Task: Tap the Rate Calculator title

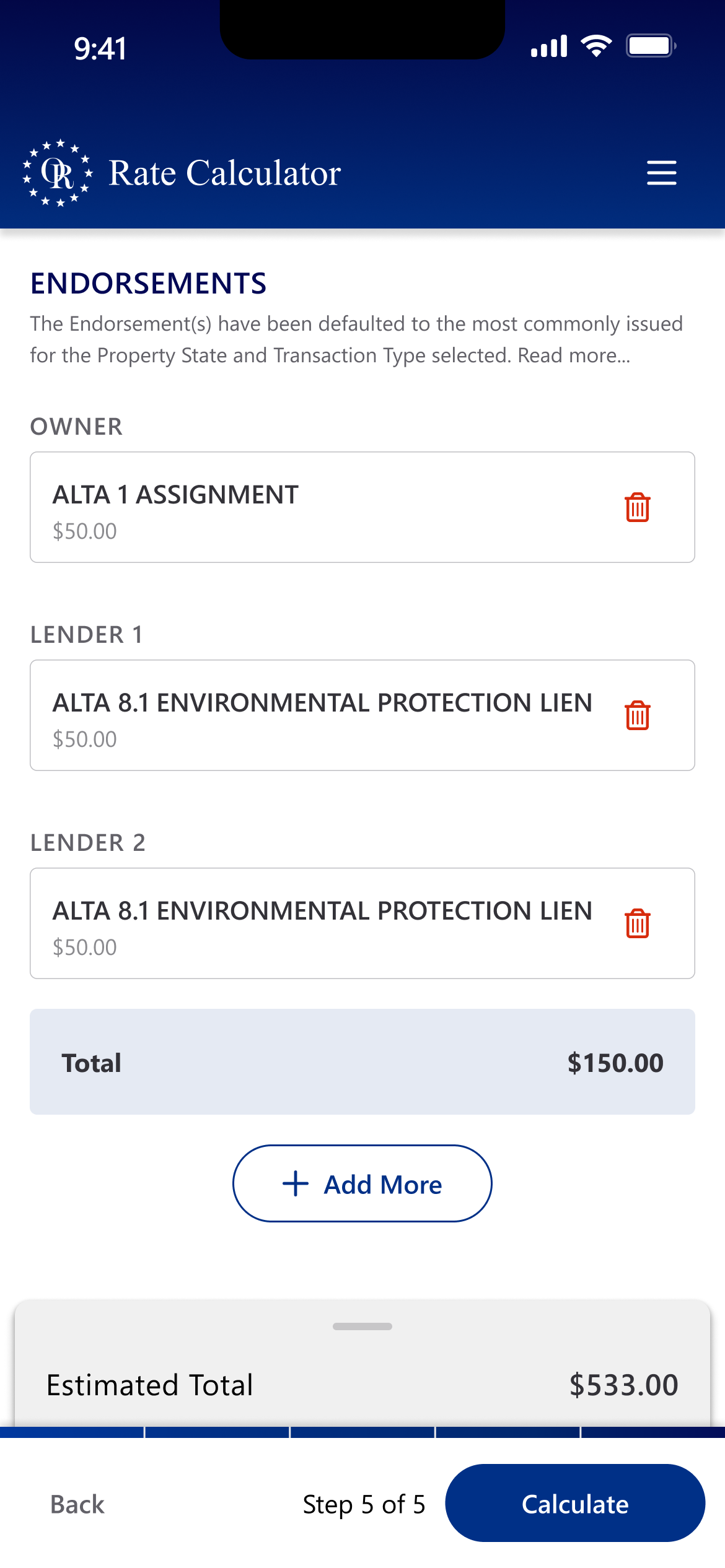Action: click(224, 173)
